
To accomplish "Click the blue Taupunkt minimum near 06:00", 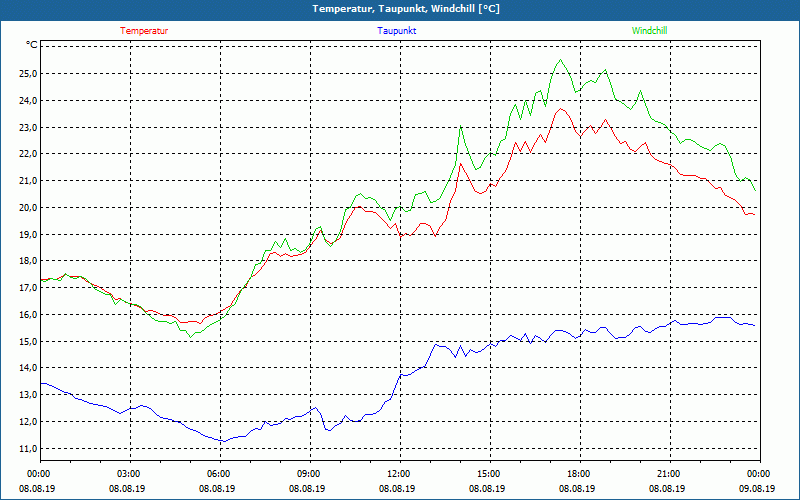I will [223, 441].
